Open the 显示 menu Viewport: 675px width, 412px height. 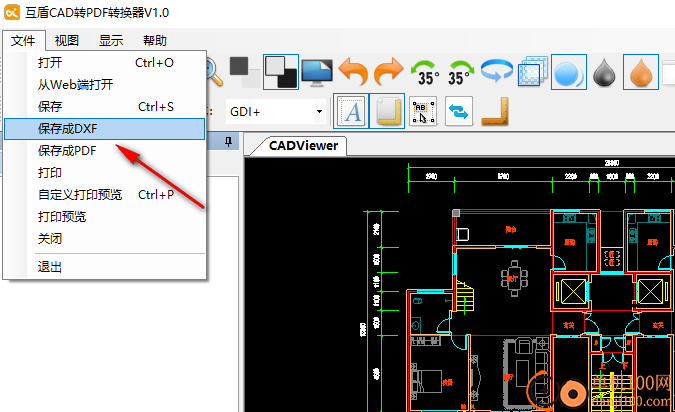tap(111, 40)
